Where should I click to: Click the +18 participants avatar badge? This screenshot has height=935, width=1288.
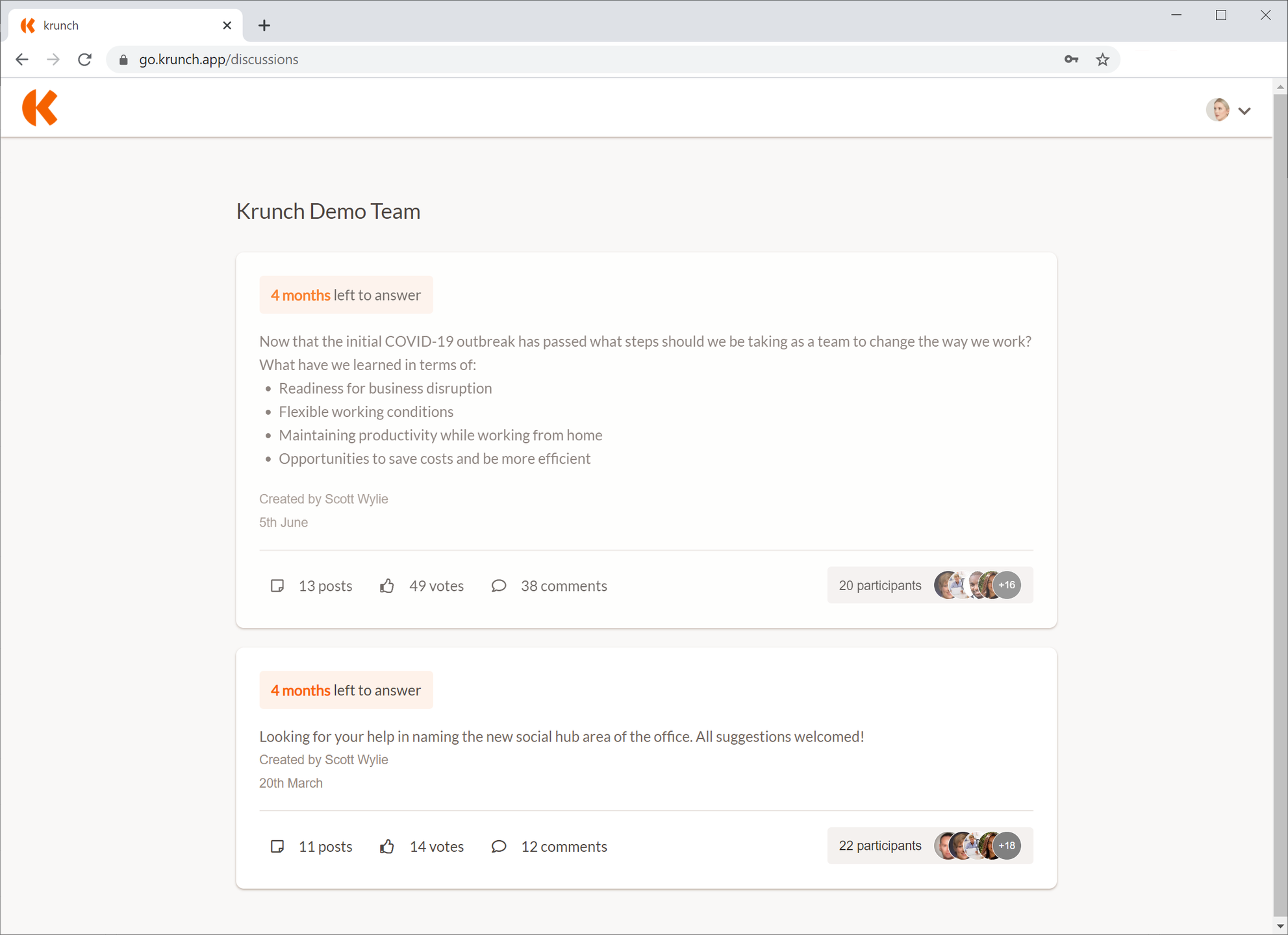1007,845
